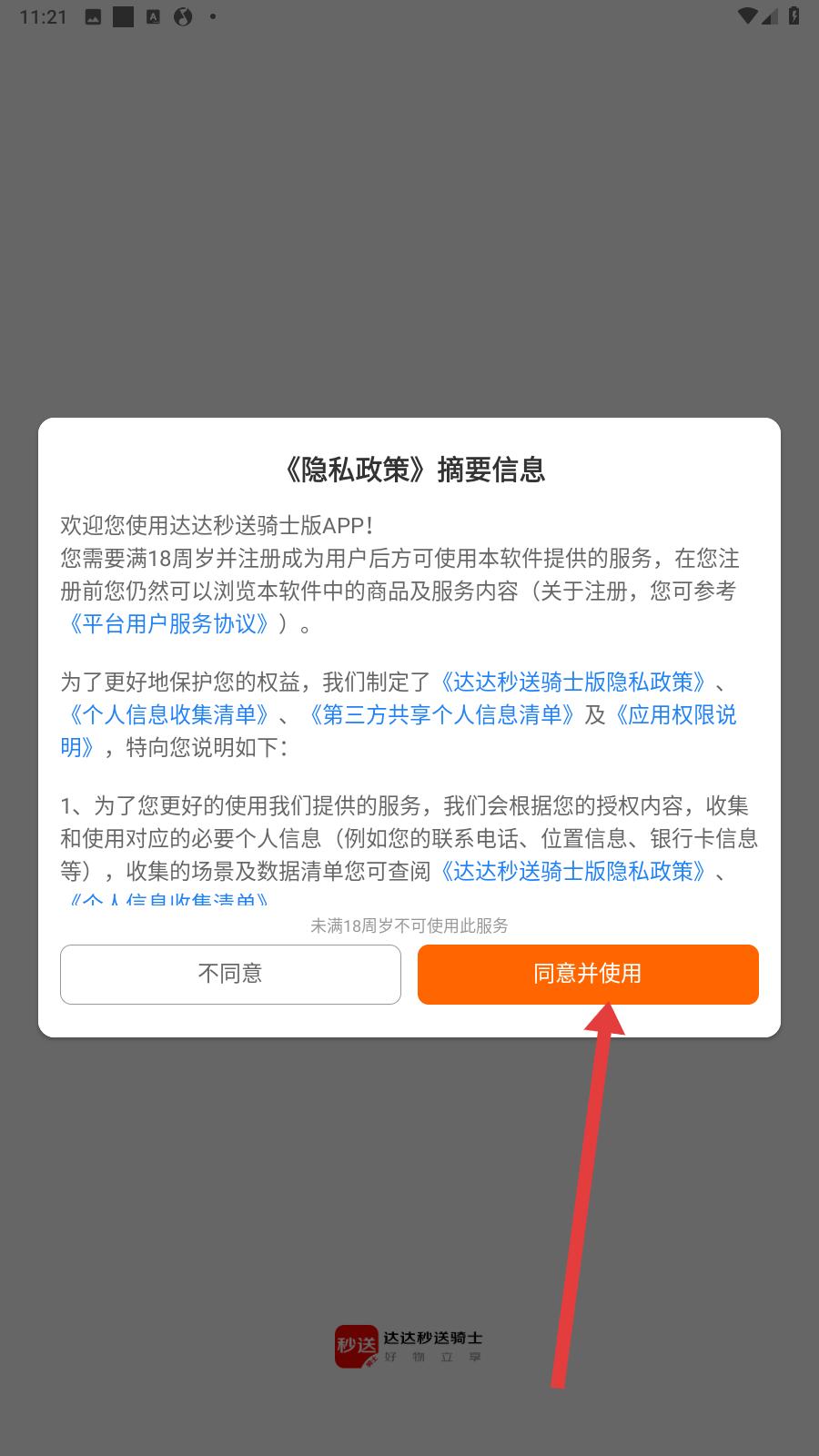
Task: Open the fully visible 《个人信息收集清单》 link
Action: coord(169,715)
